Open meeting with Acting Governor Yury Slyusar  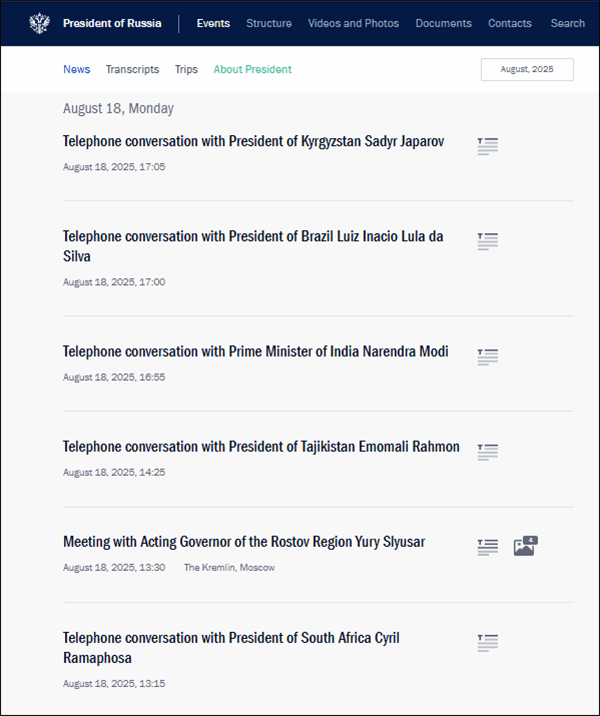point(244,542)
